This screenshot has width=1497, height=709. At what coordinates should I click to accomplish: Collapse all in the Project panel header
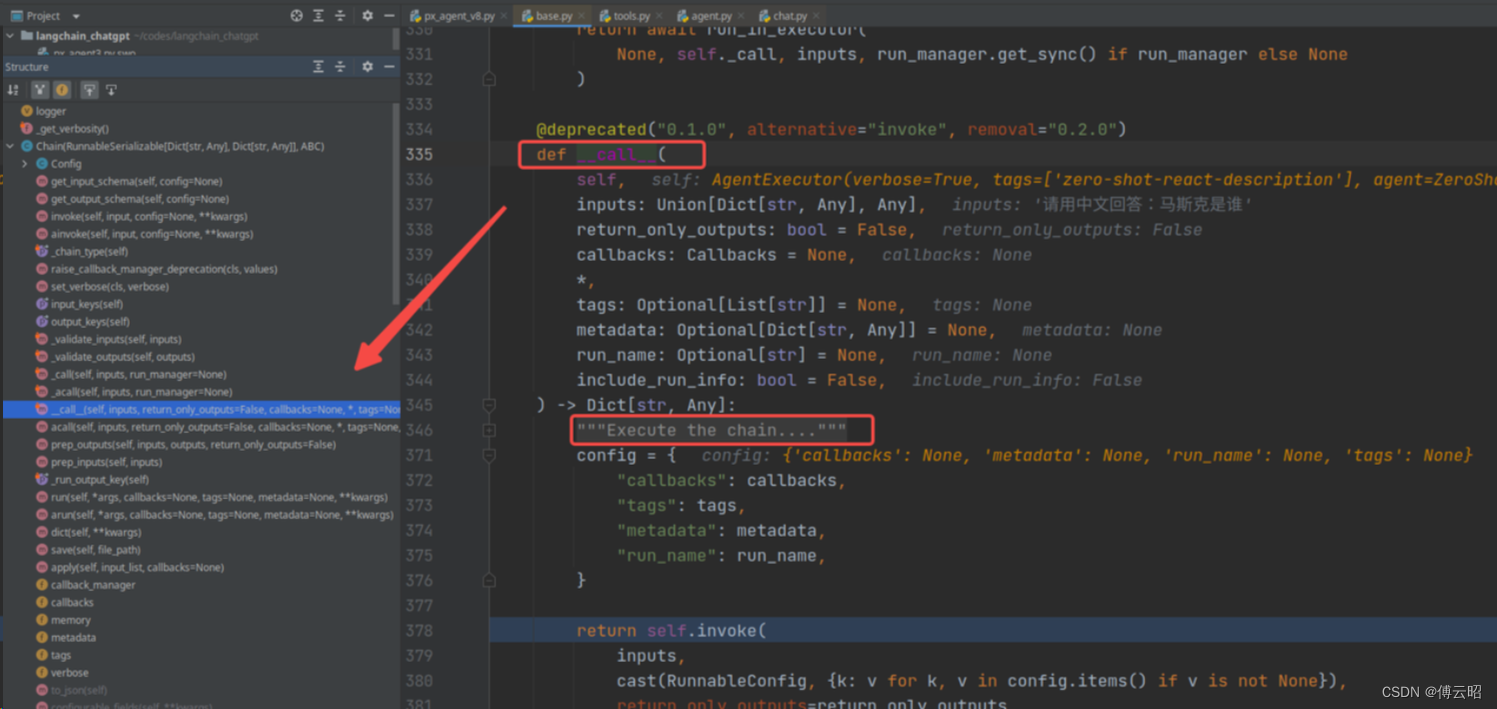340,15
